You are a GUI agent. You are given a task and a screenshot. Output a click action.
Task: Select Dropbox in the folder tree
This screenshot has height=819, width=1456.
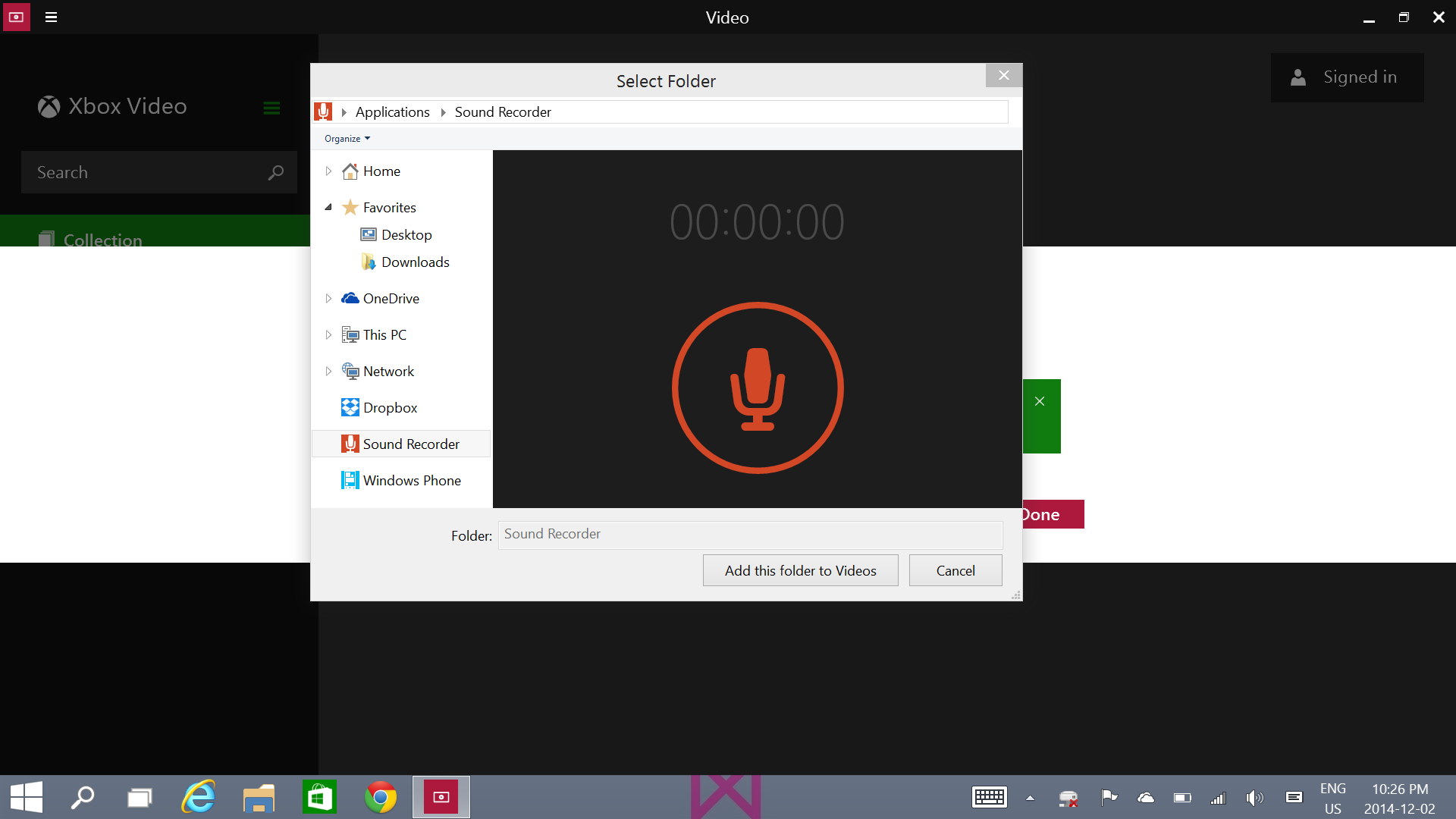(390, 408)
